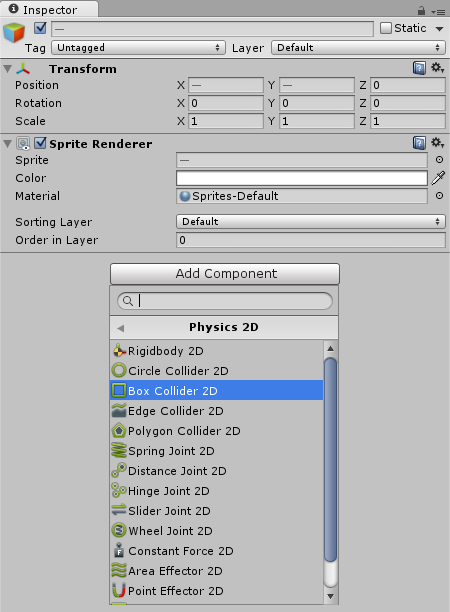Click the Position Z field
This screenshot has width=450, height=612.
(407, 85)
